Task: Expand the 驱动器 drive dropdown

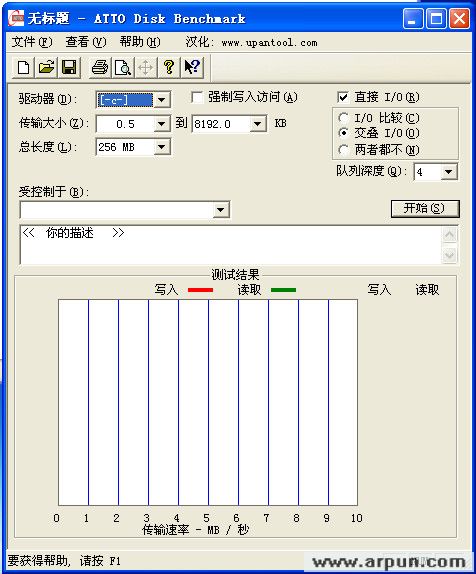Action: click(161, 100)
